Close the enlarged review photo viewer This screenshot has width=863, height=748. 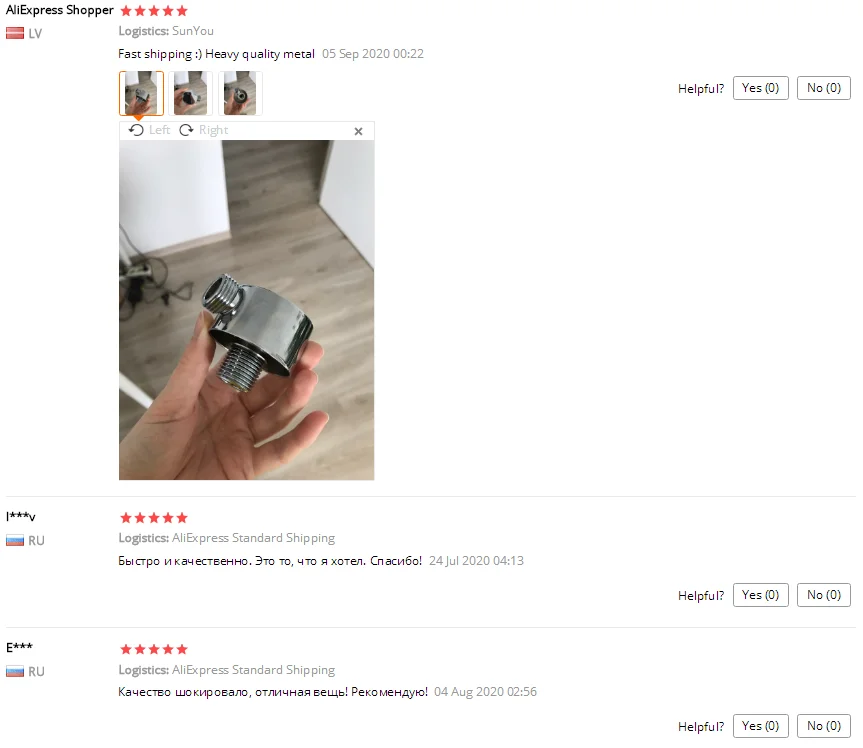click(358, 132)
